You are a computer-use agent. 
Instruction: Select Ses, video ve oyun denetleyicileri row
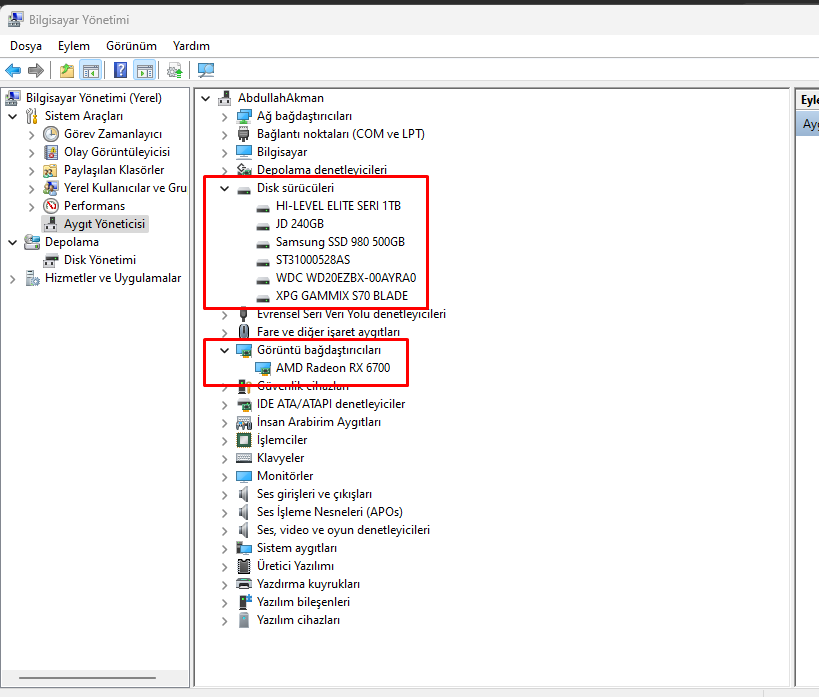tap(343, 530)
